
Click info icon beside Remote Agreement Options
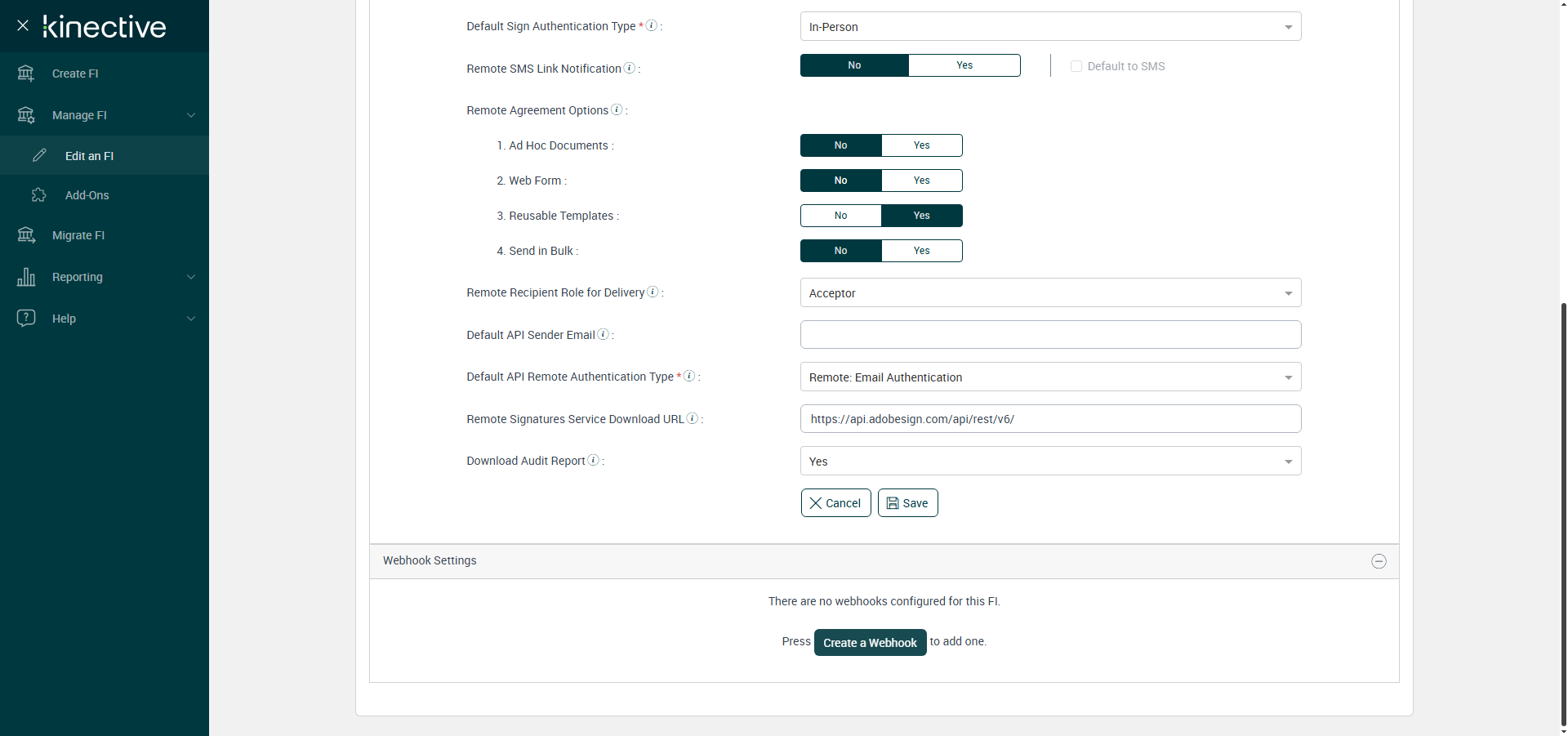617,109
